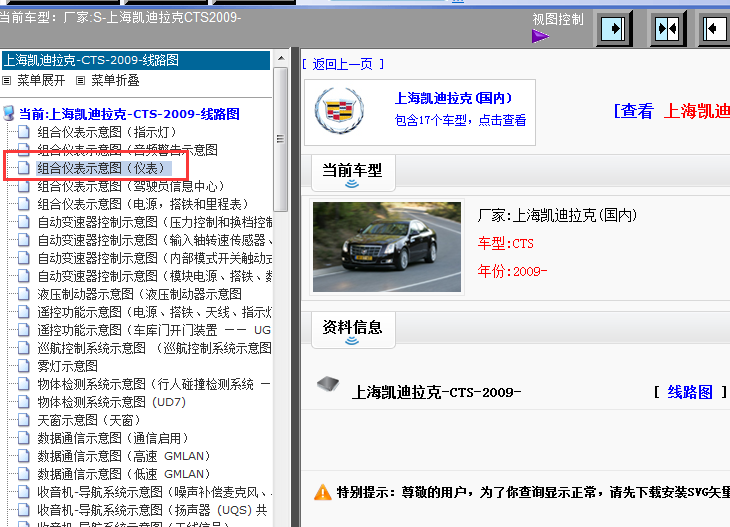
Task: Click the center-split view control button
Action: 668,29
